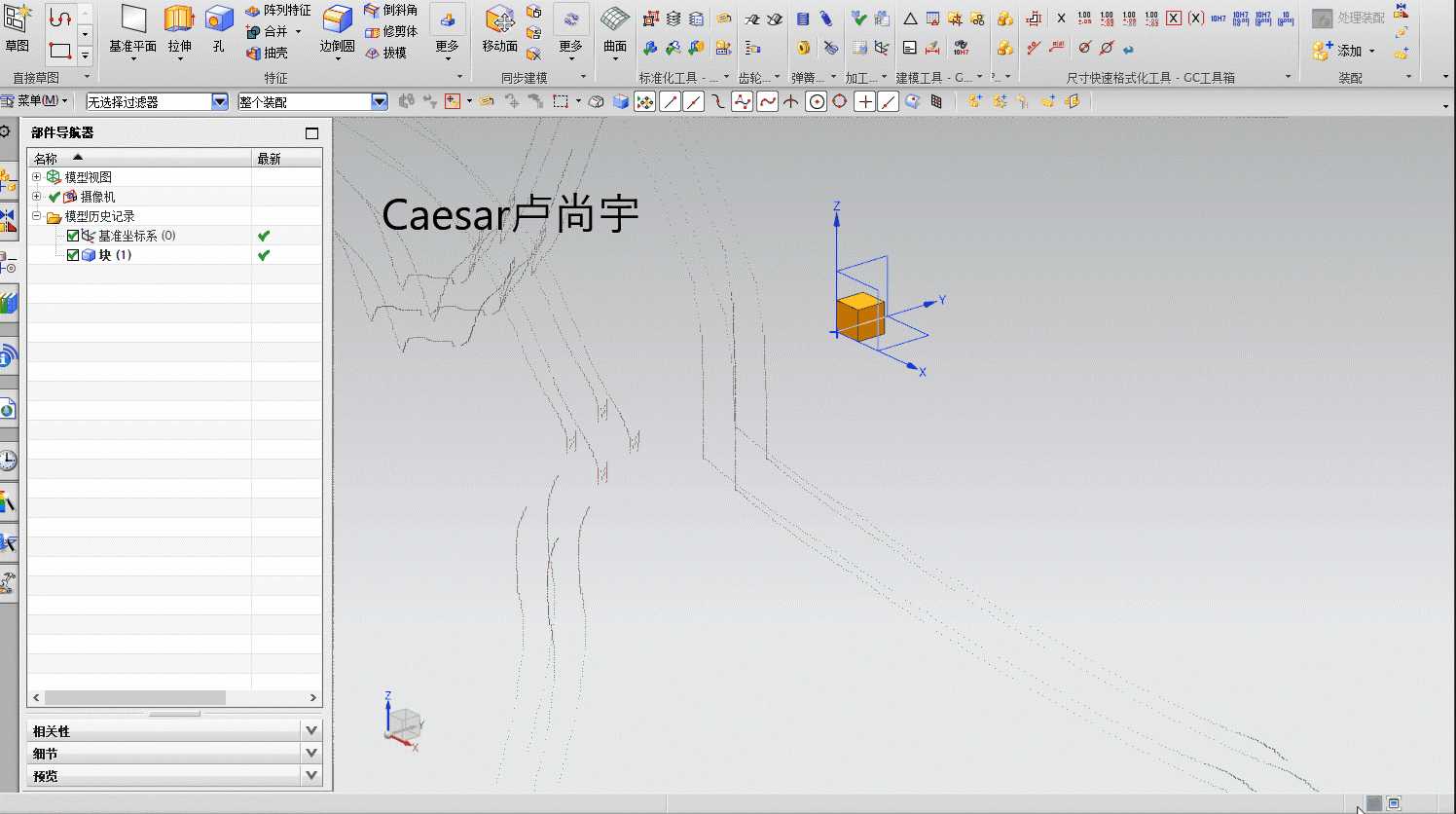
Task: Click the profile curve sketch icon
Action: point(60,19)
